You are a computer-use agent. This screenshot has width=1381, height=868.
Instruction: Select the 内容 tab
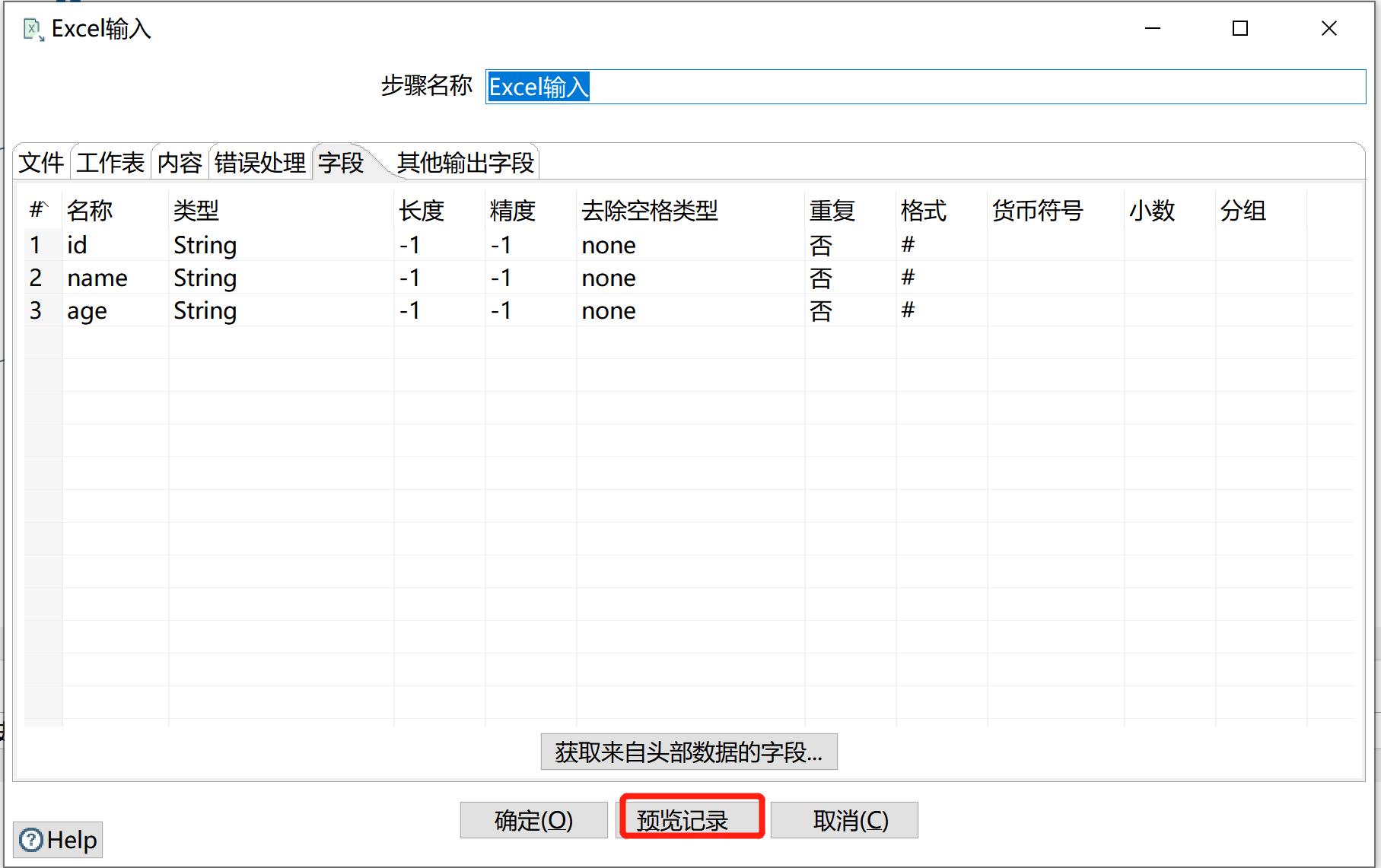pyautogui.click(x=180, y=162)
